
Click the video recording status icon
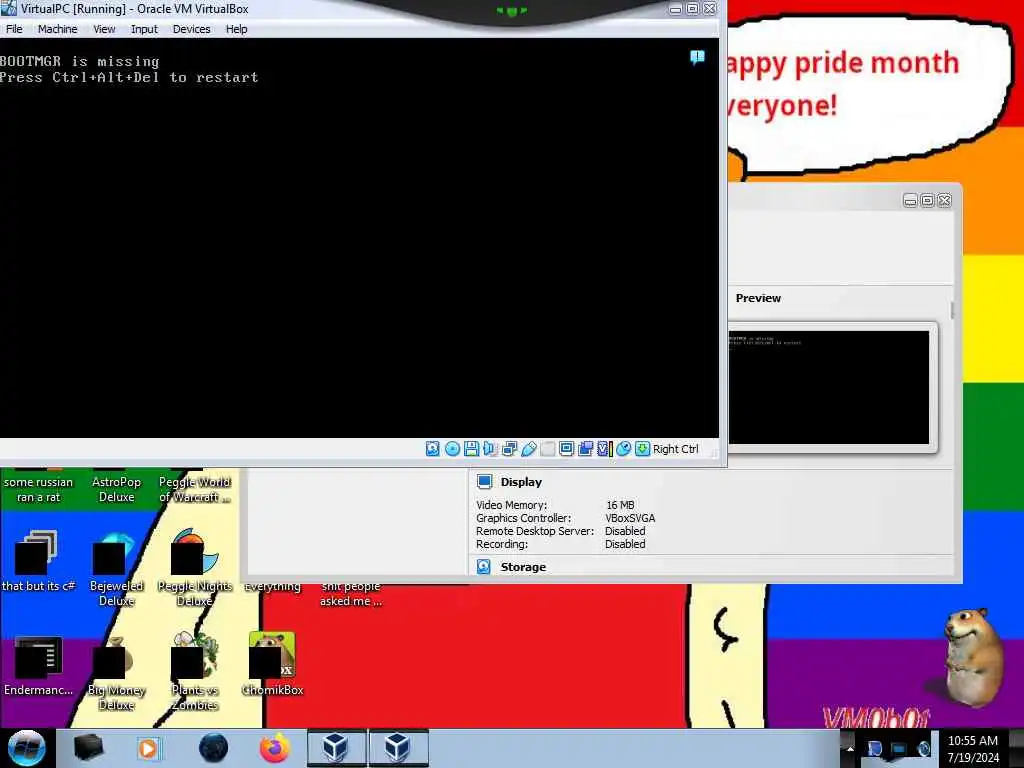coord(586,449)
